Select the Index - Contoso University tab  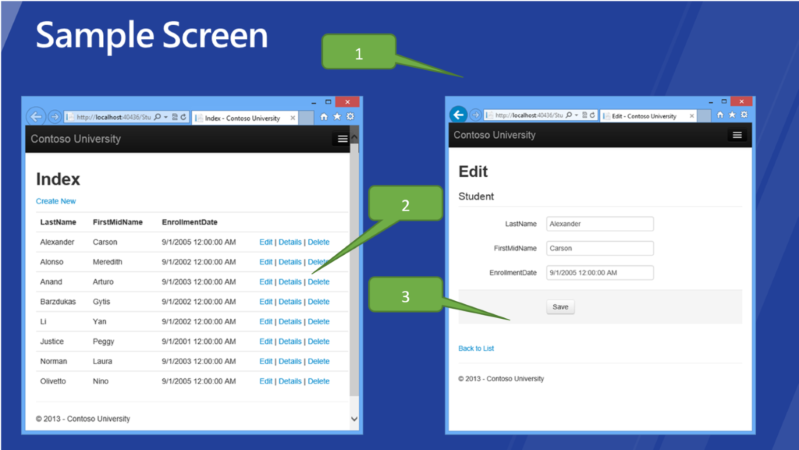click(x=243, y=118)
